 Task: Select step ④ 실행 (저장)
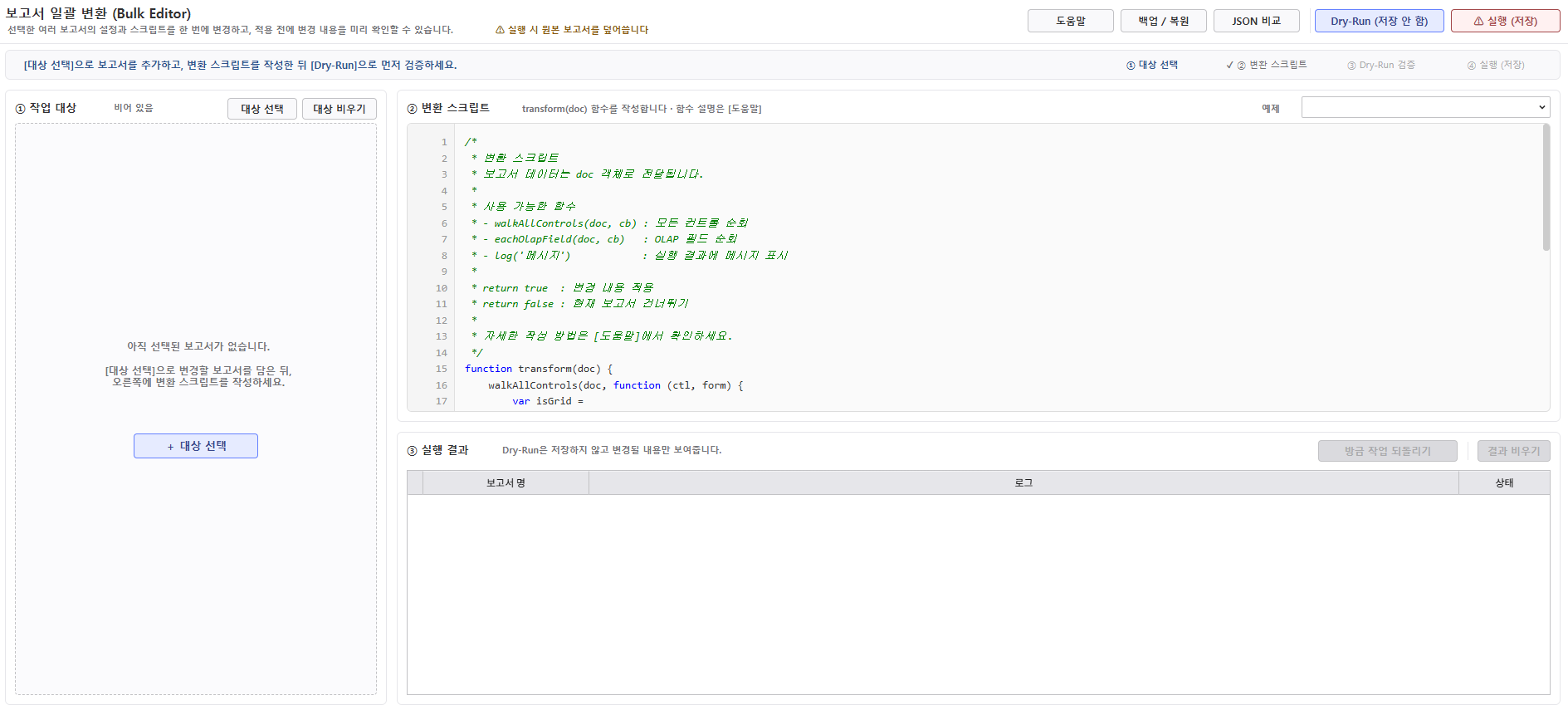[1496, 65]
